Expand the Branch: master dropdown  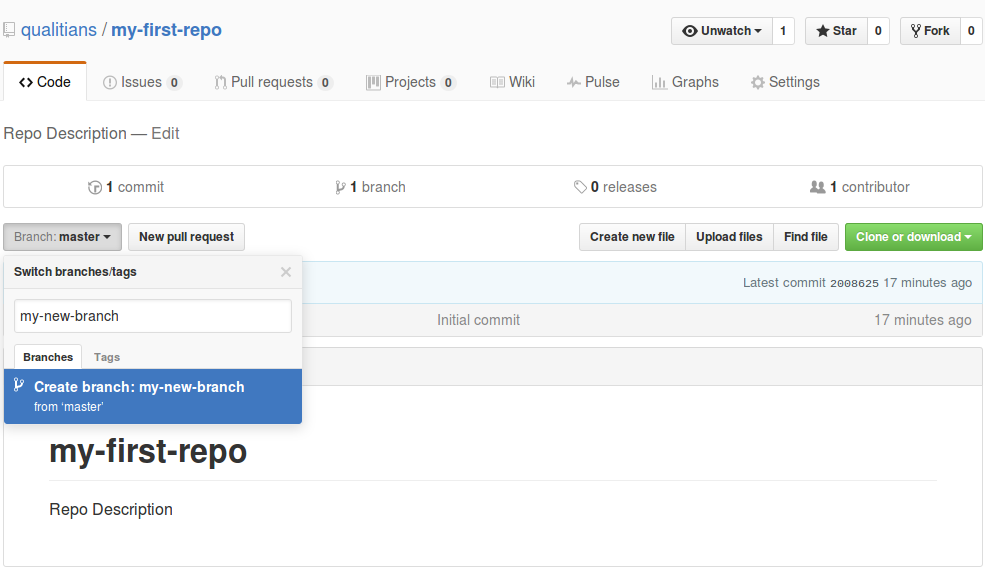[62, 237]
